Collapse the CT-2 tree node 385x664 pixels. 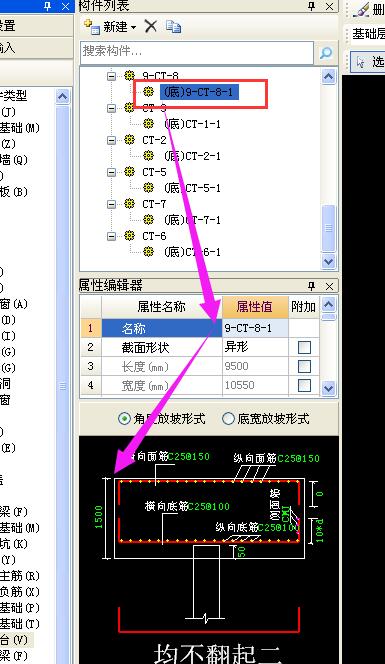coord(111,140)
